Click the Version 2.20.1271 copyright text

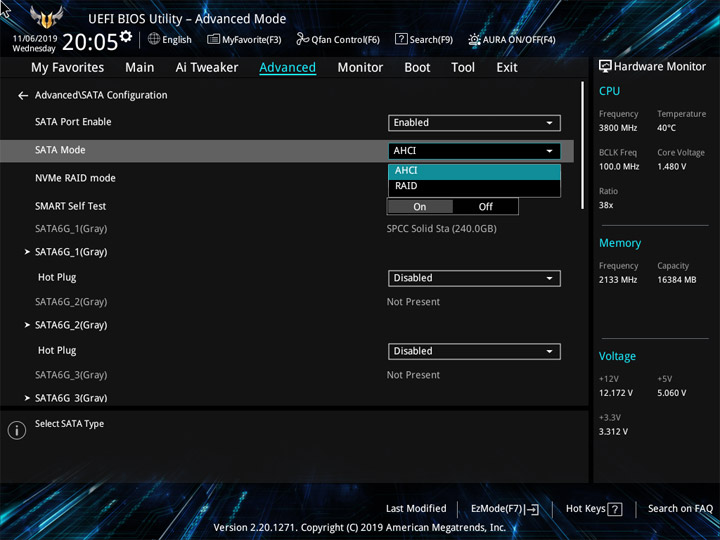360,528
